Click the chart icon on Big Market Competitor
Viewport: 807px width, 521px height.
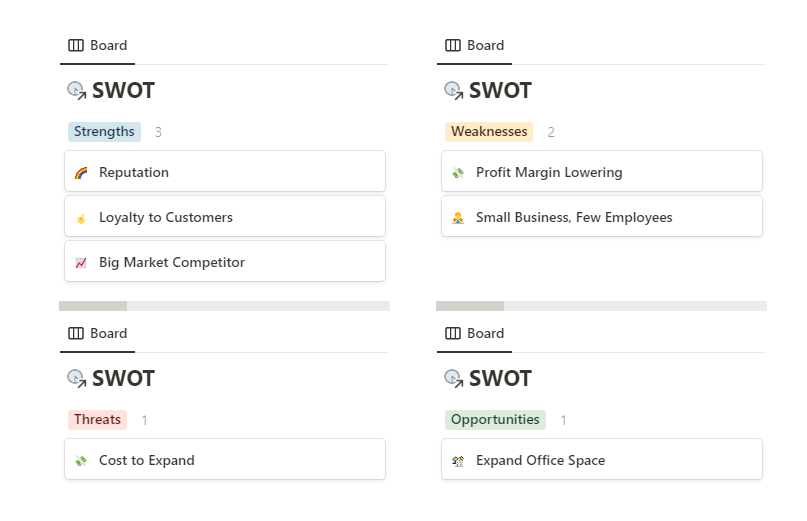[81, 263]
